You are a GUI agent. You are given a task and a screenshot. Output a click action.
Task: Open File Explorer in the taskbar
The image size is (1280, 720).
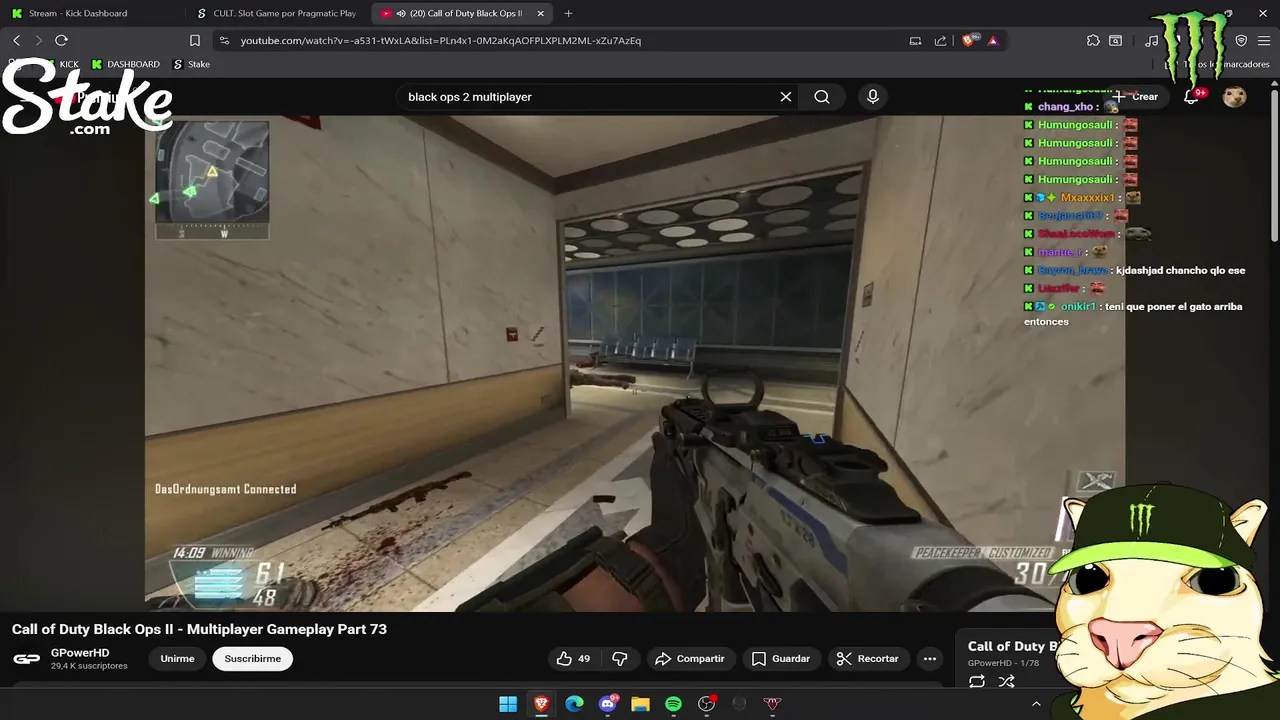click(640, 704)
